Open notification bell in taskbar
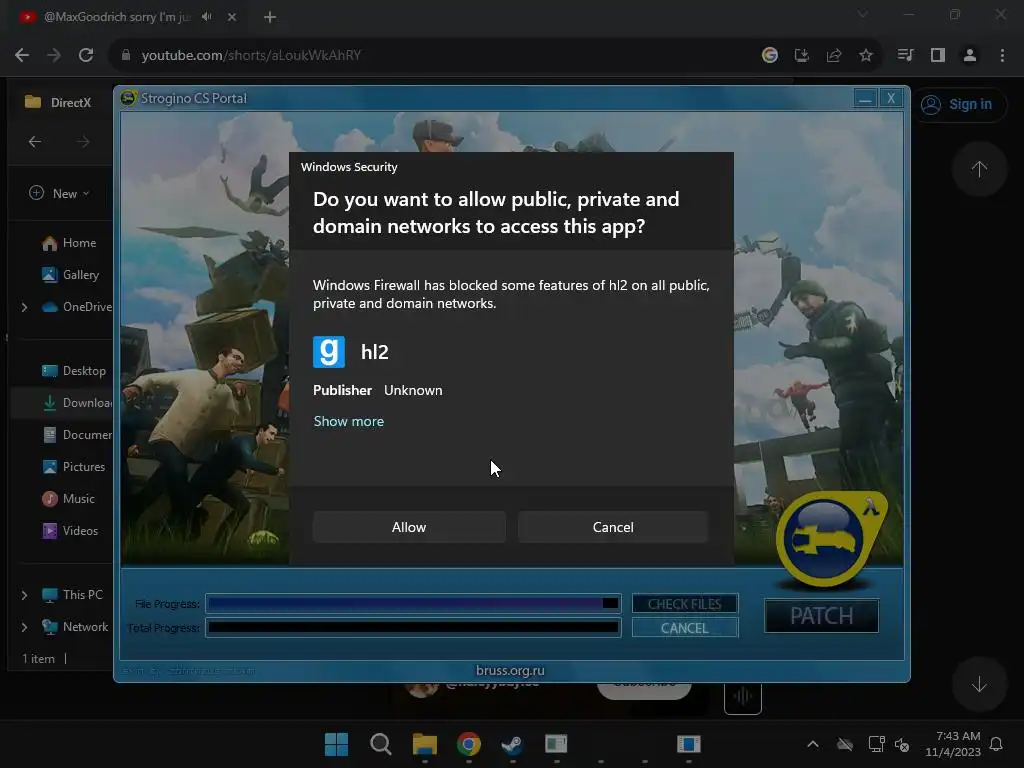 [x=997, y=744]
